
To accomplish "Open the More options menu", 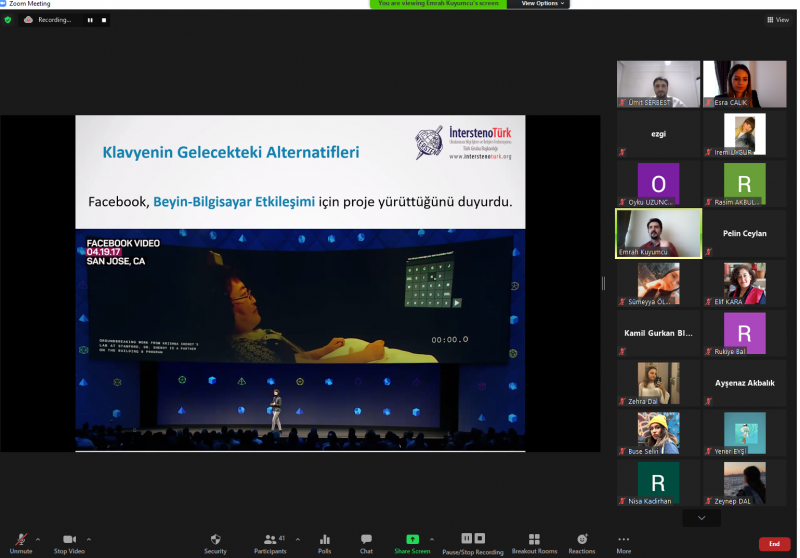I will 623,544.
